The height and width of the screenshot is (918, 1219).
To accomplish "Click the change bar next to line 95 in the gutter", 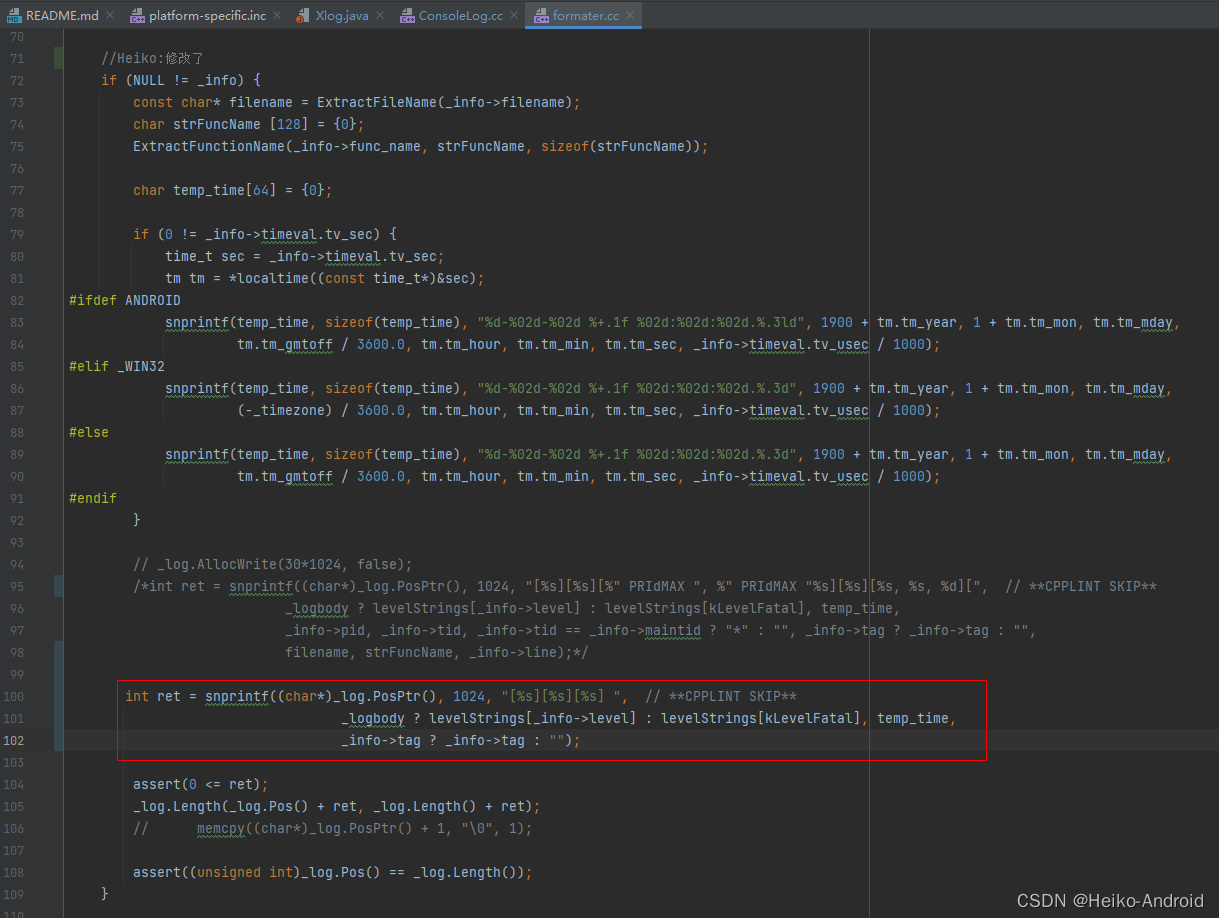I will (57, 585).
